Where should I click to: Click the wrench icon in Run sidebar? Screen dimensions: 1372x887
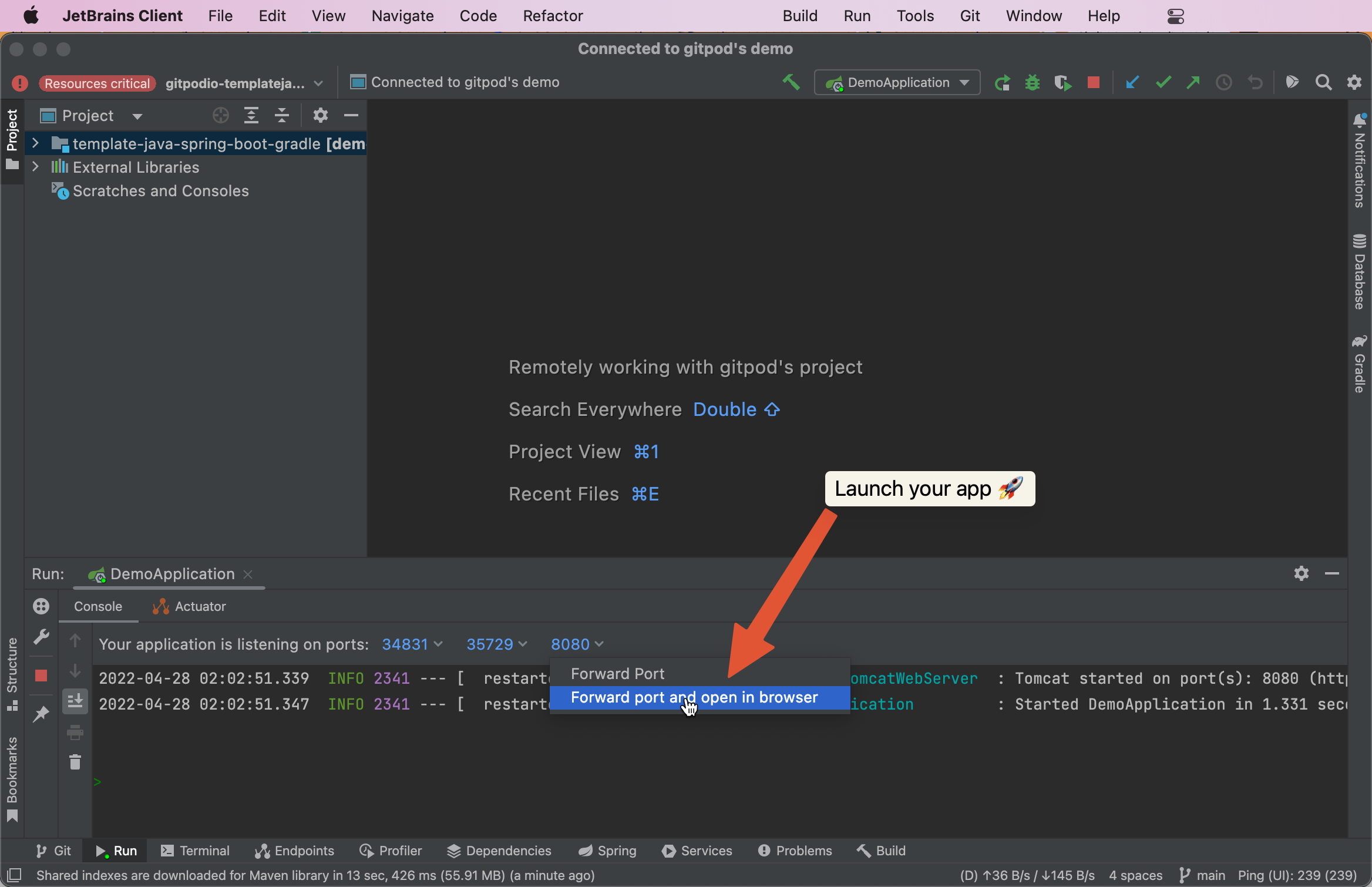pyautogui.click(x=41, y=637)
